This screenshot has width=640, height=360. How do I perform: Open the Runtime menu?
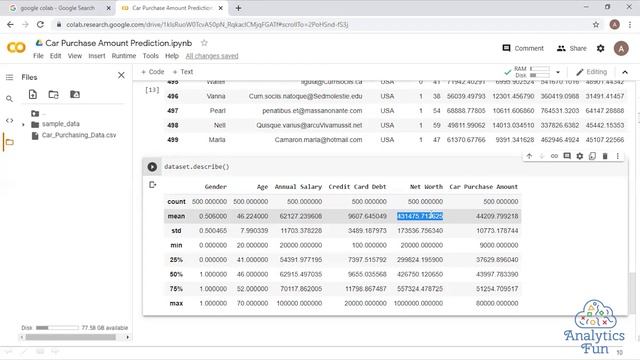tap(124, 56)
